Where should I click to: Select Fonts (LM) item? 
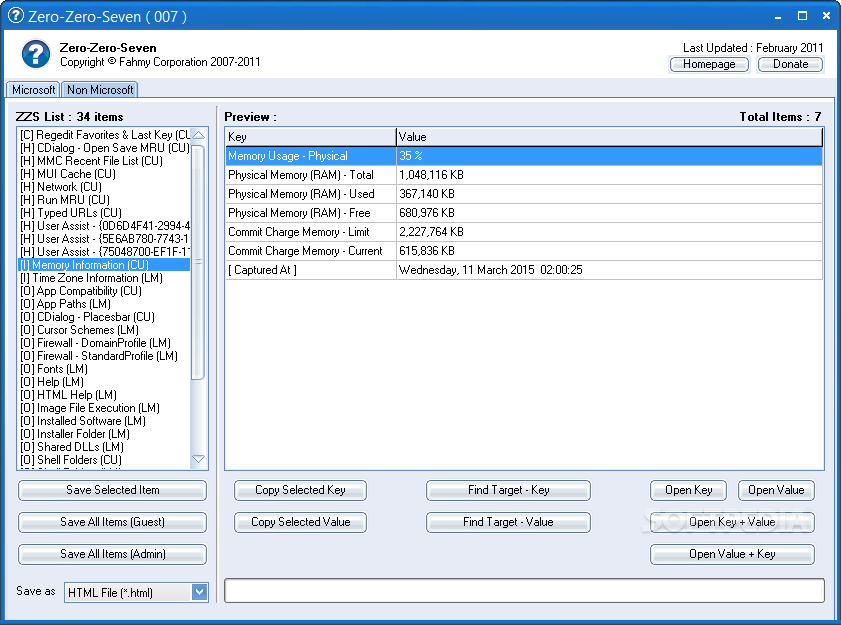click(x=105, y=369)
